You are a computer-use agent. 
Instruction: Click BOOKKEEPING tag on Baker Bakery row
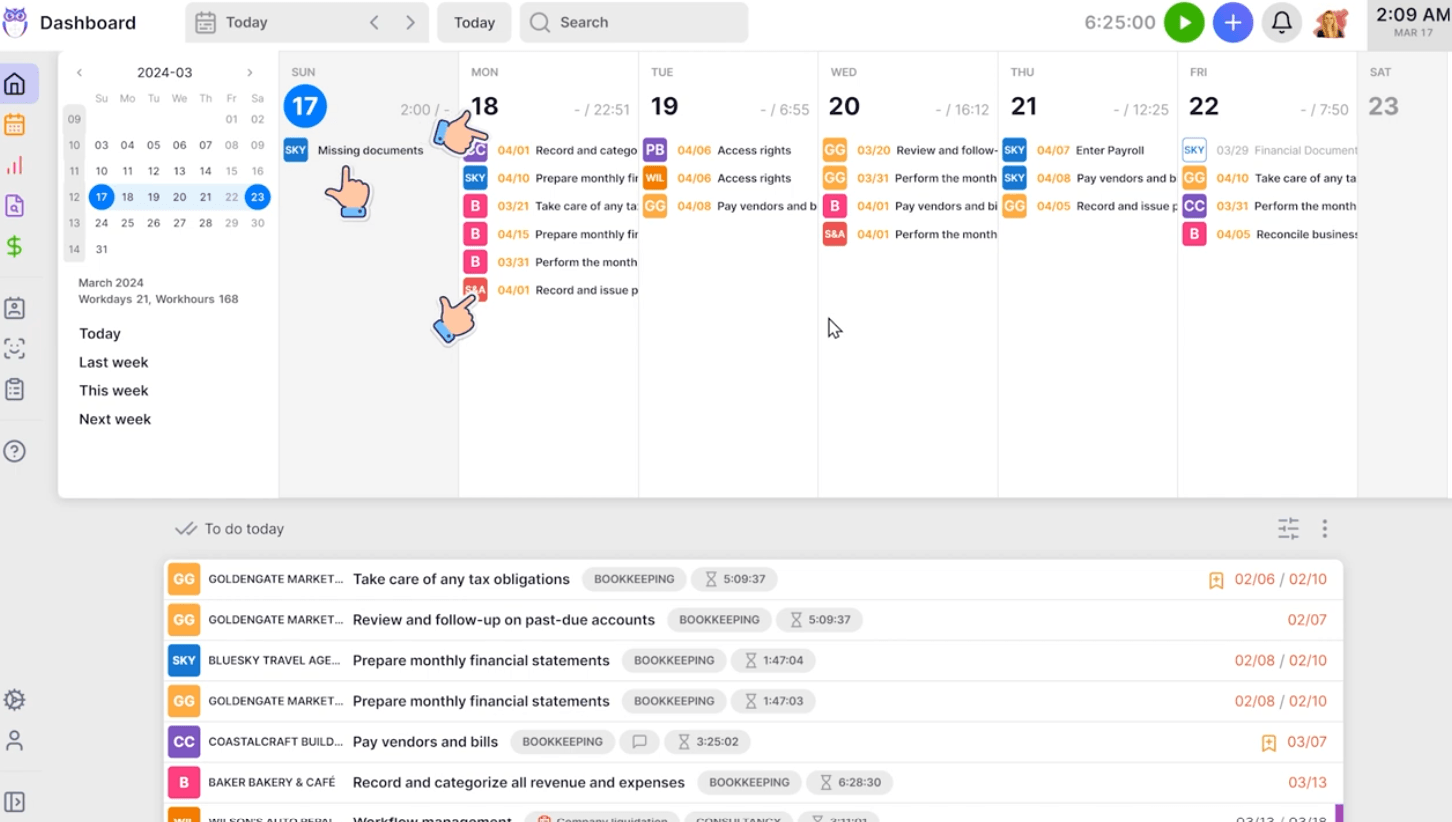coord(749,783)
